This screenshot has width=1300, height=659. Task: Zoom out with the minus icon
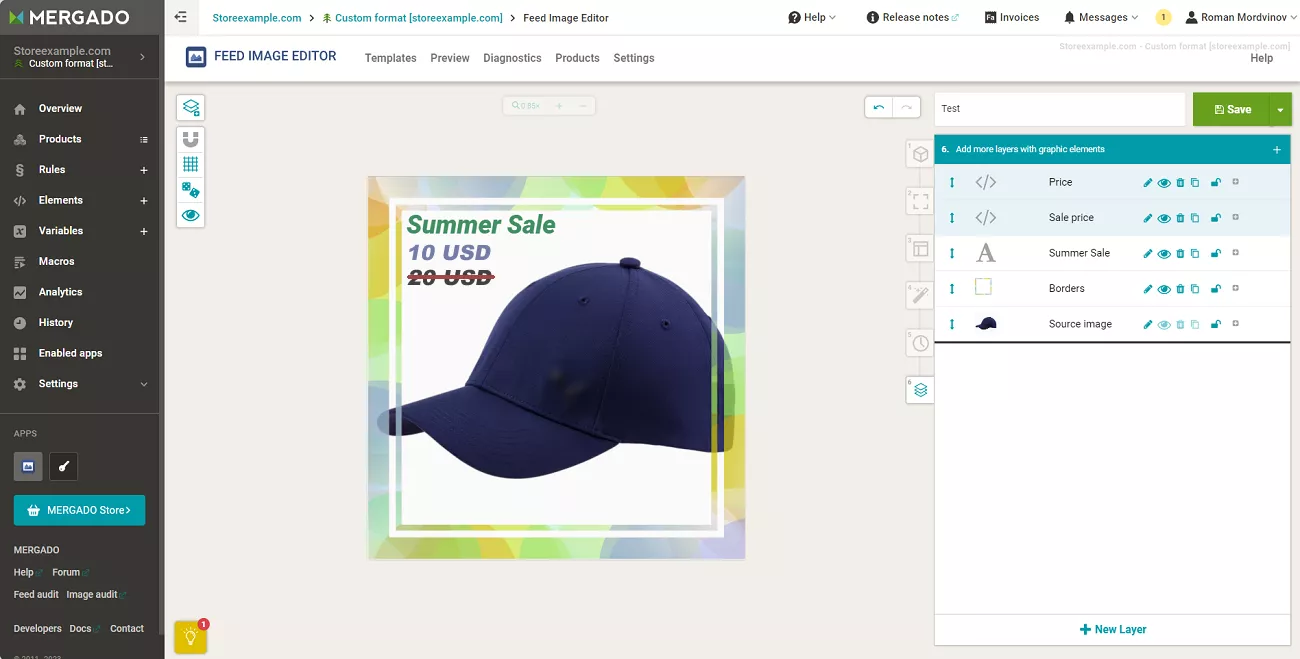(583, 105)
